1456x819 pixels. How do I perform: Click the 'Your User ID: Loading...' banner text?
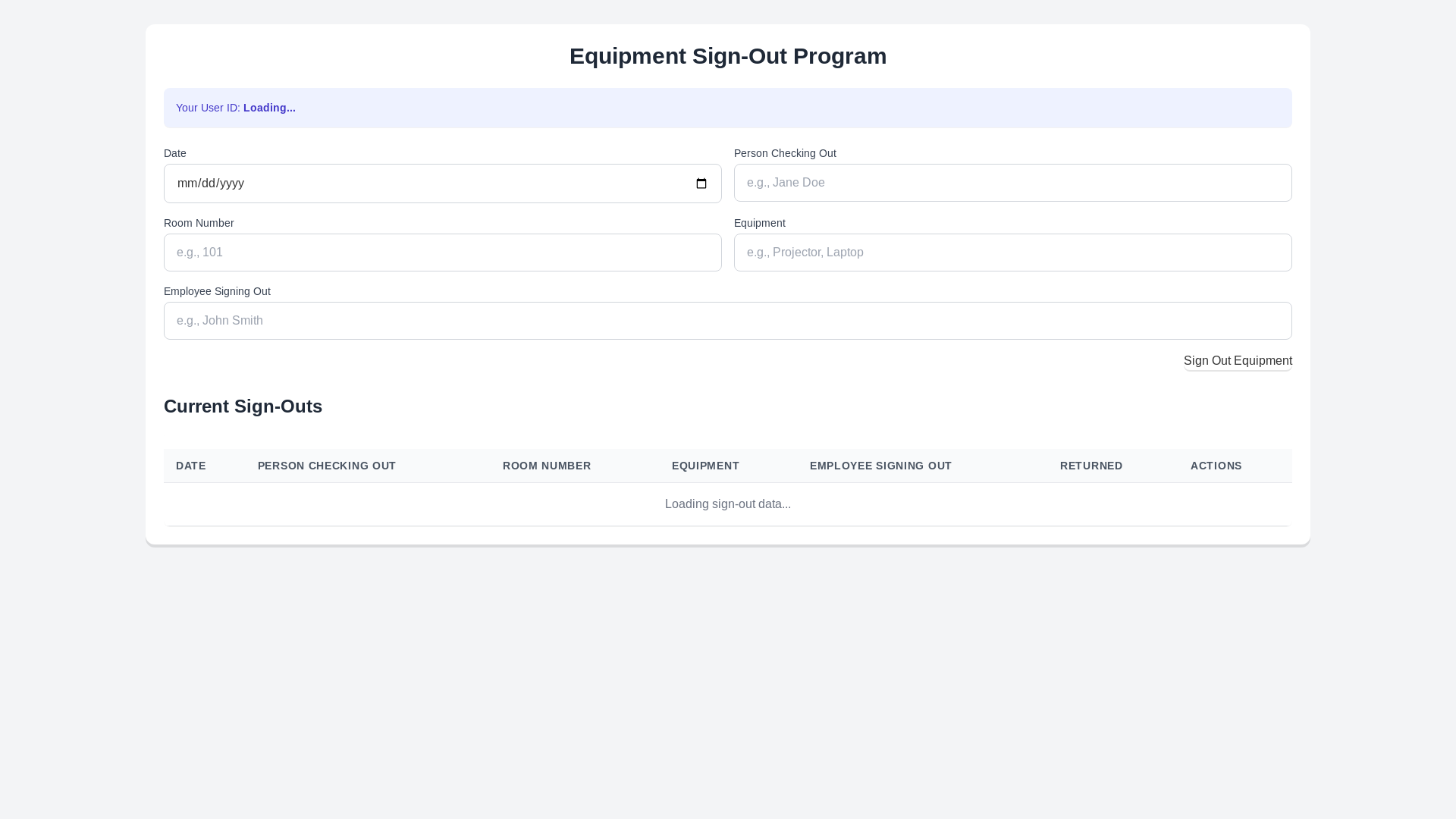coord(236,108)
